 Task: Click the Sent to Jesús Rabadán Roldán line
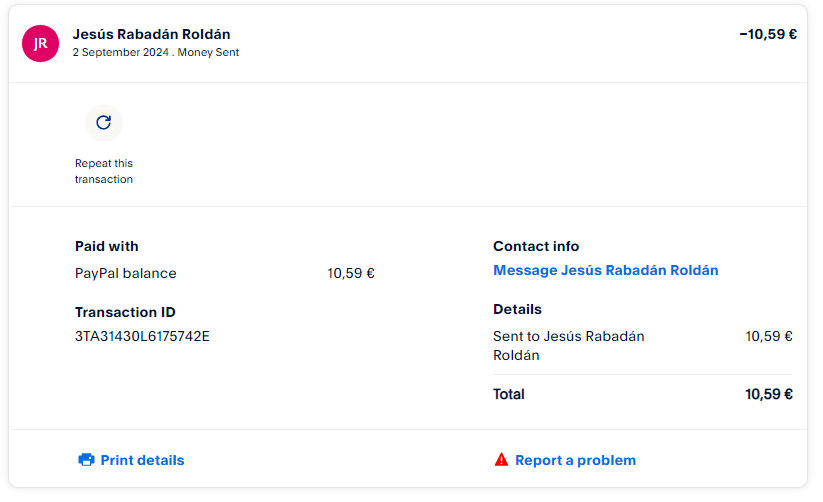pos(568,345)
